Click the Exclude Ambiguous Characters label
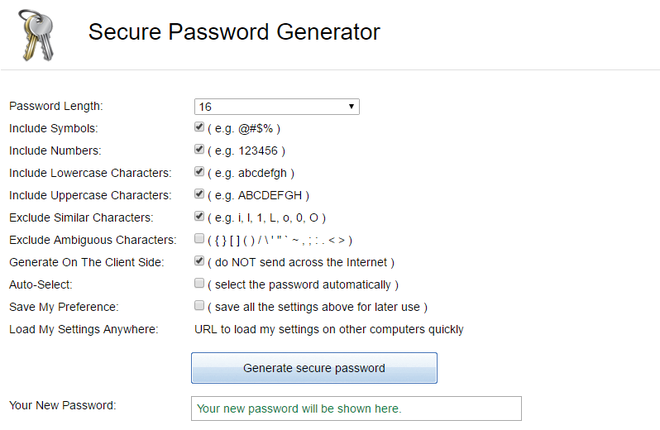 click(93, 240)
